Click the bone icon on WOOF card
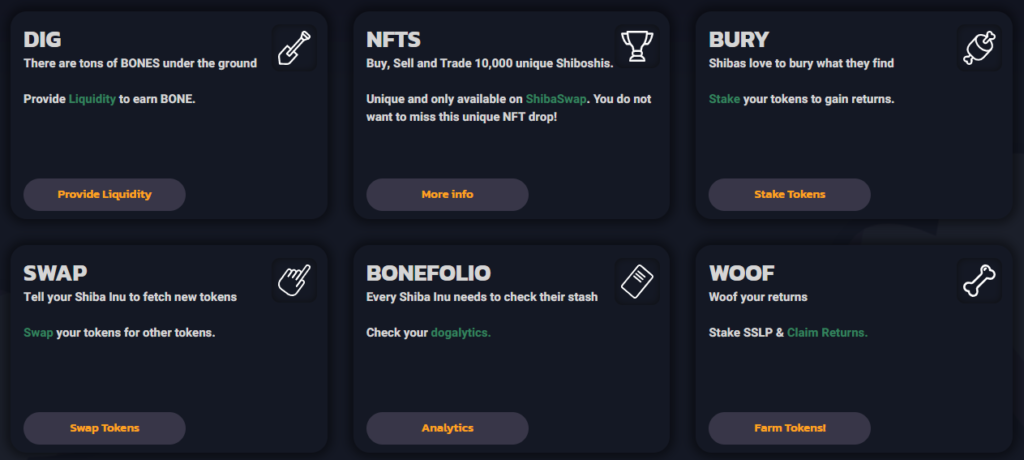Screen dimensions: 1024x460 coord(978,281)
